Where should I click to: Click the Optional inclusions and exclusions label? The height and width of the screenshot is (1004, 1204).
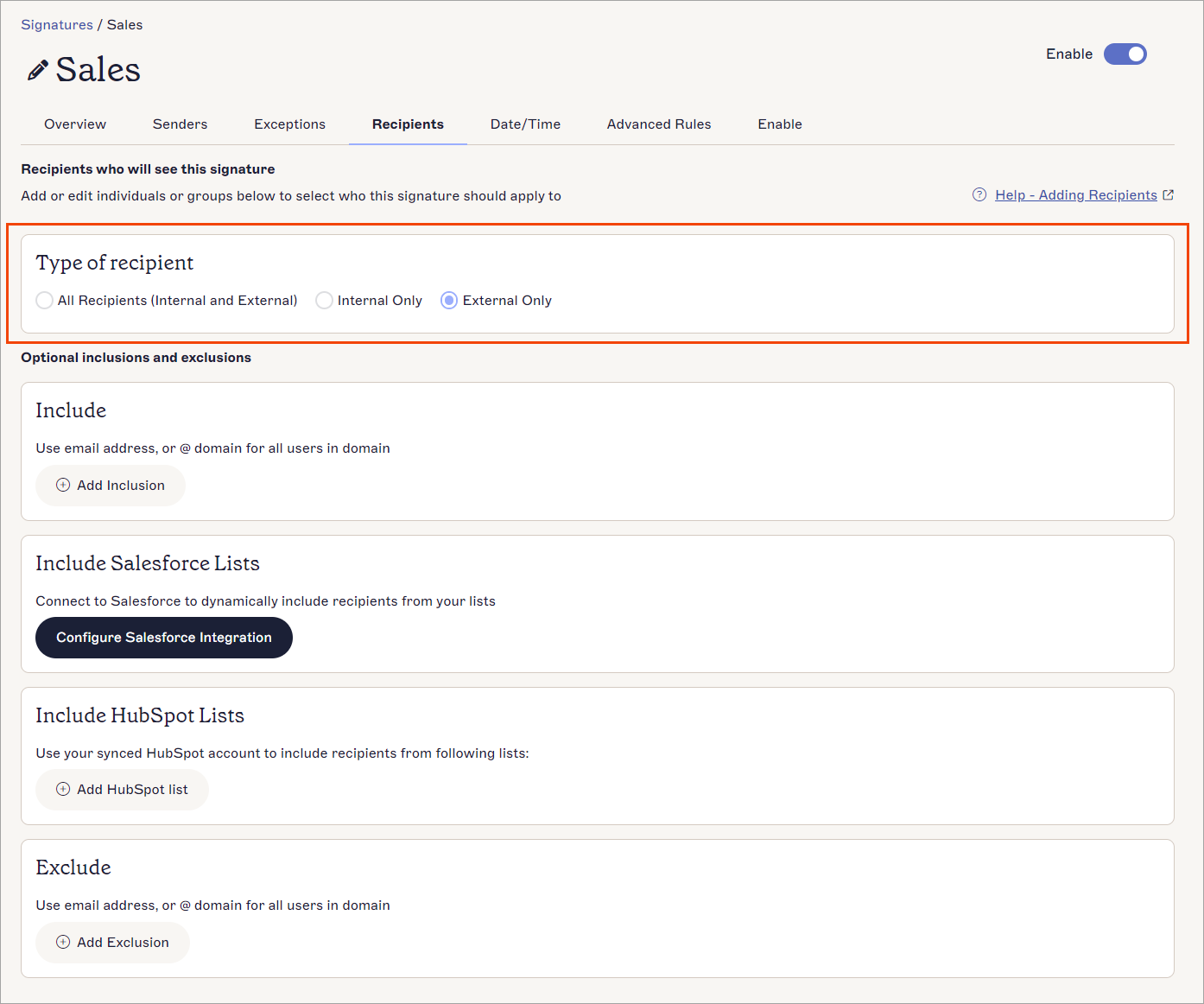click(136, 357)
